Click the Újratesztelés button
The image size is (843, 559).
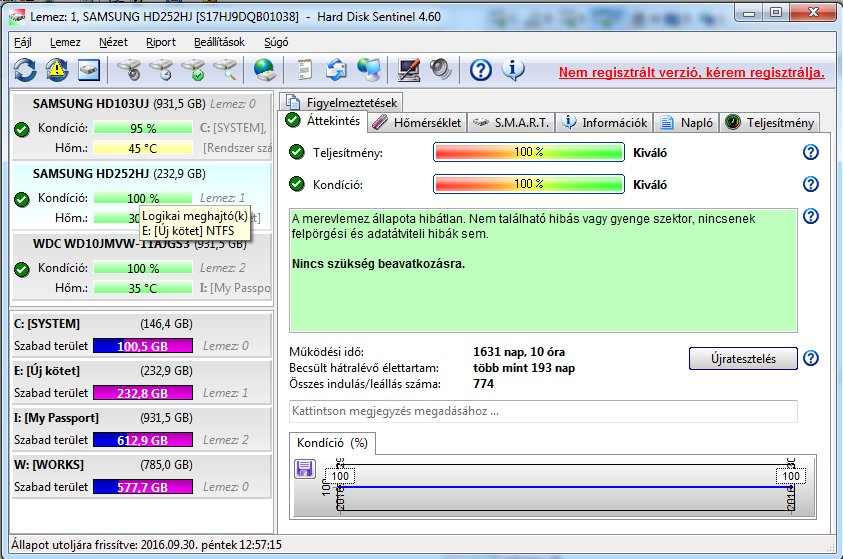743,359
